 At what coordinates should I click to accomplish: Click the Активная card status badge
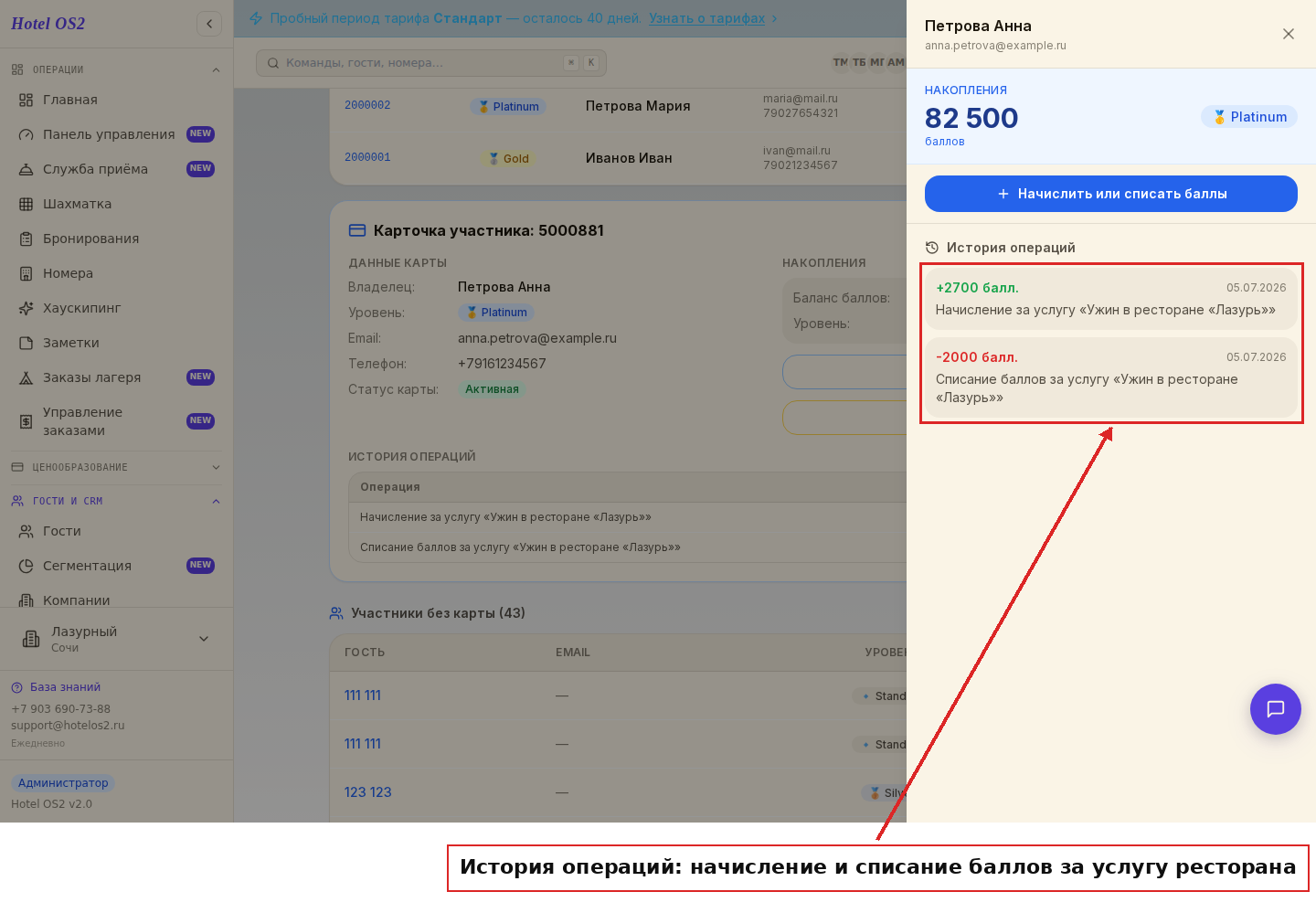point(492,389)
